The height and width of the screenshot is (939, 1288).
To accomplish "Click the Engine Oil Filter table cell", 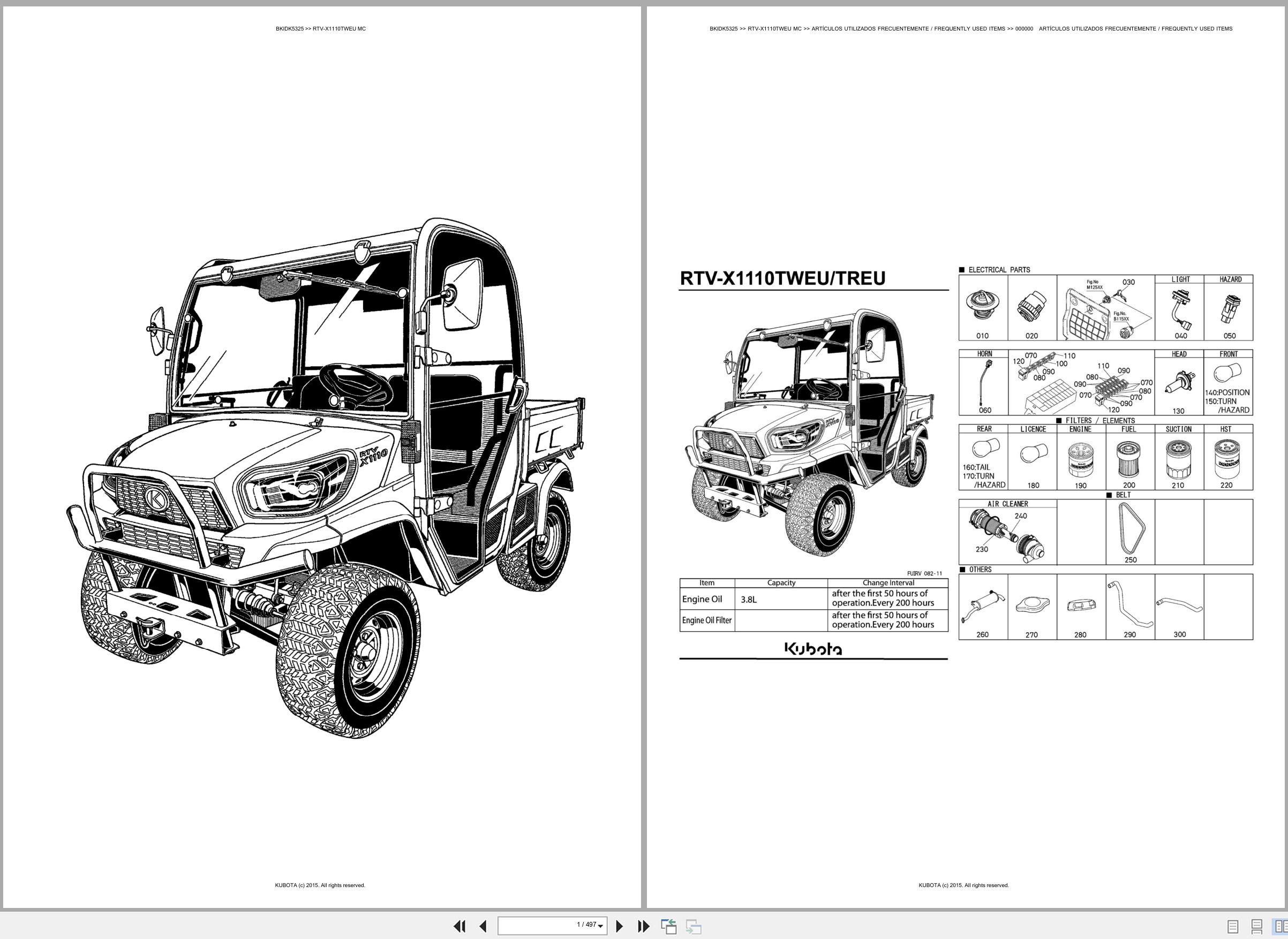I will coord(707,620).
